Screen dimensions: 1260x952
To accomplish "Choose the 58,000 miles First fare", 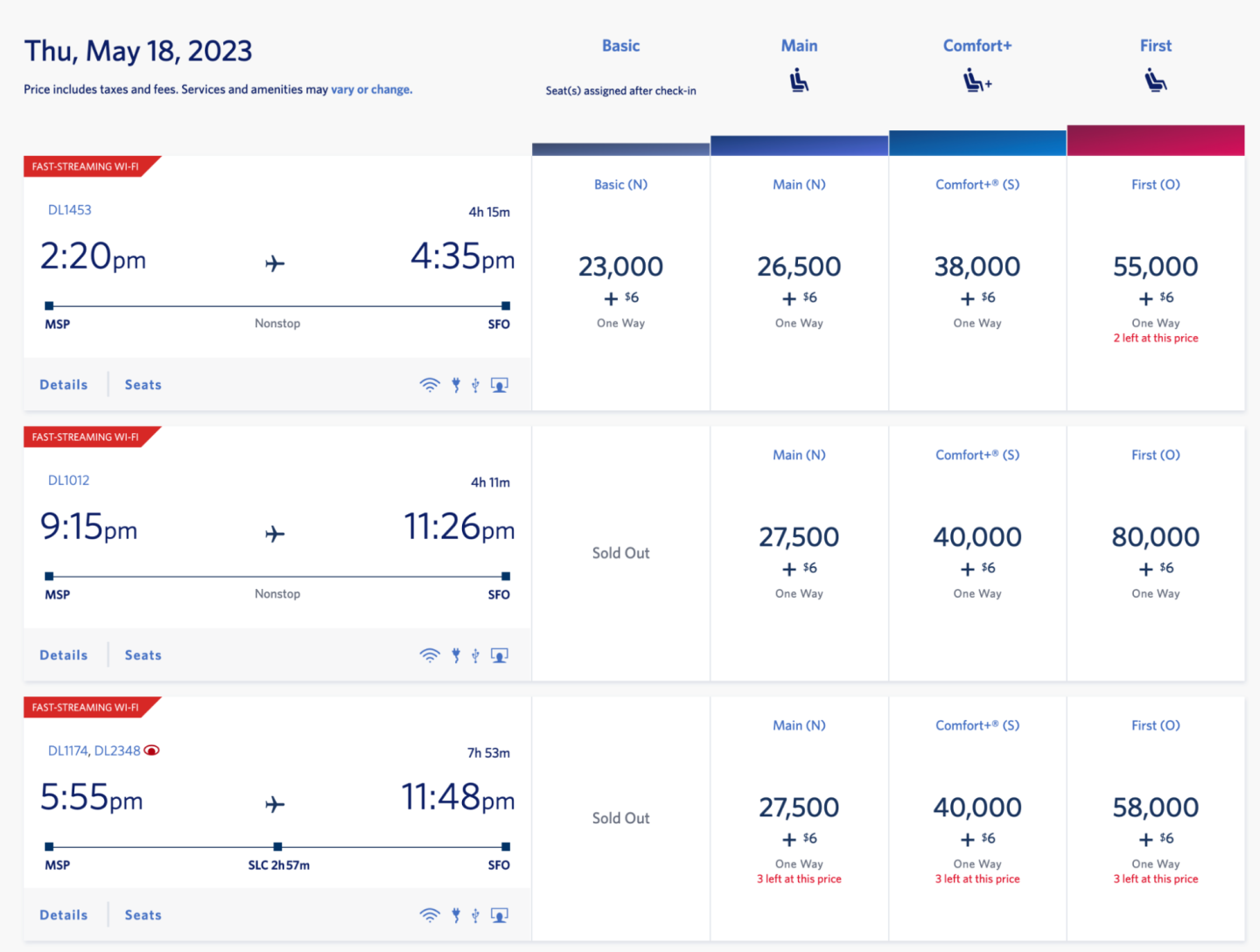I will point(1155,808).
